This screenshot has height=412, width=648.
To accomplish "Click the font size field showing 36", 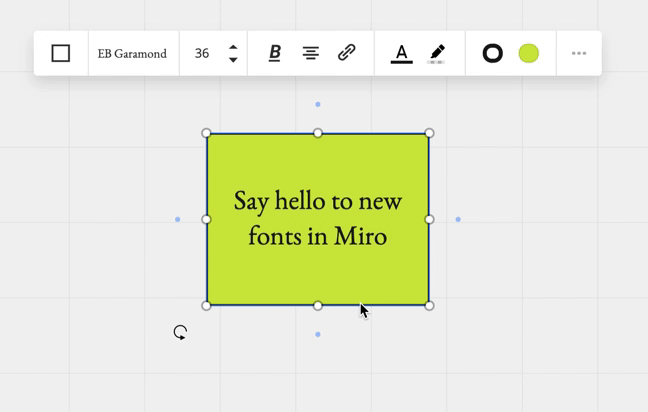I will click(202, 54).
